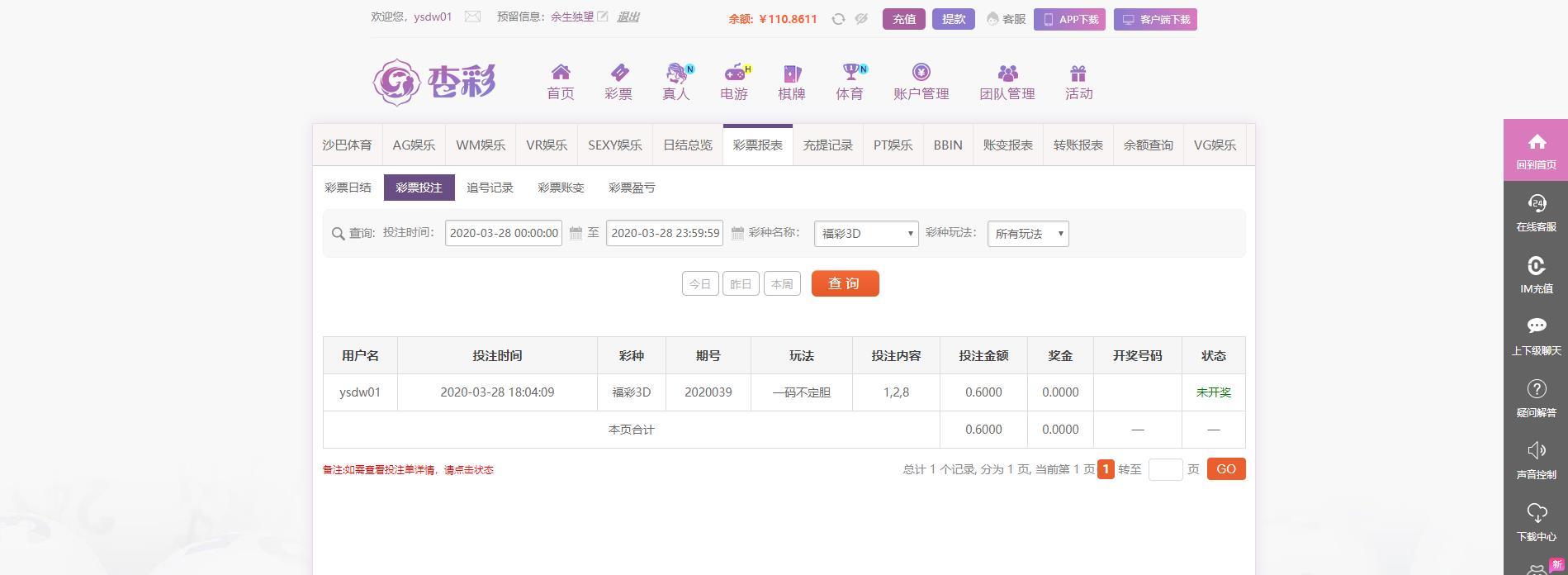Select 彩票盈亏 sub-tab
The width and height of the screenshot is (1568, 575).
pos(632,188)
